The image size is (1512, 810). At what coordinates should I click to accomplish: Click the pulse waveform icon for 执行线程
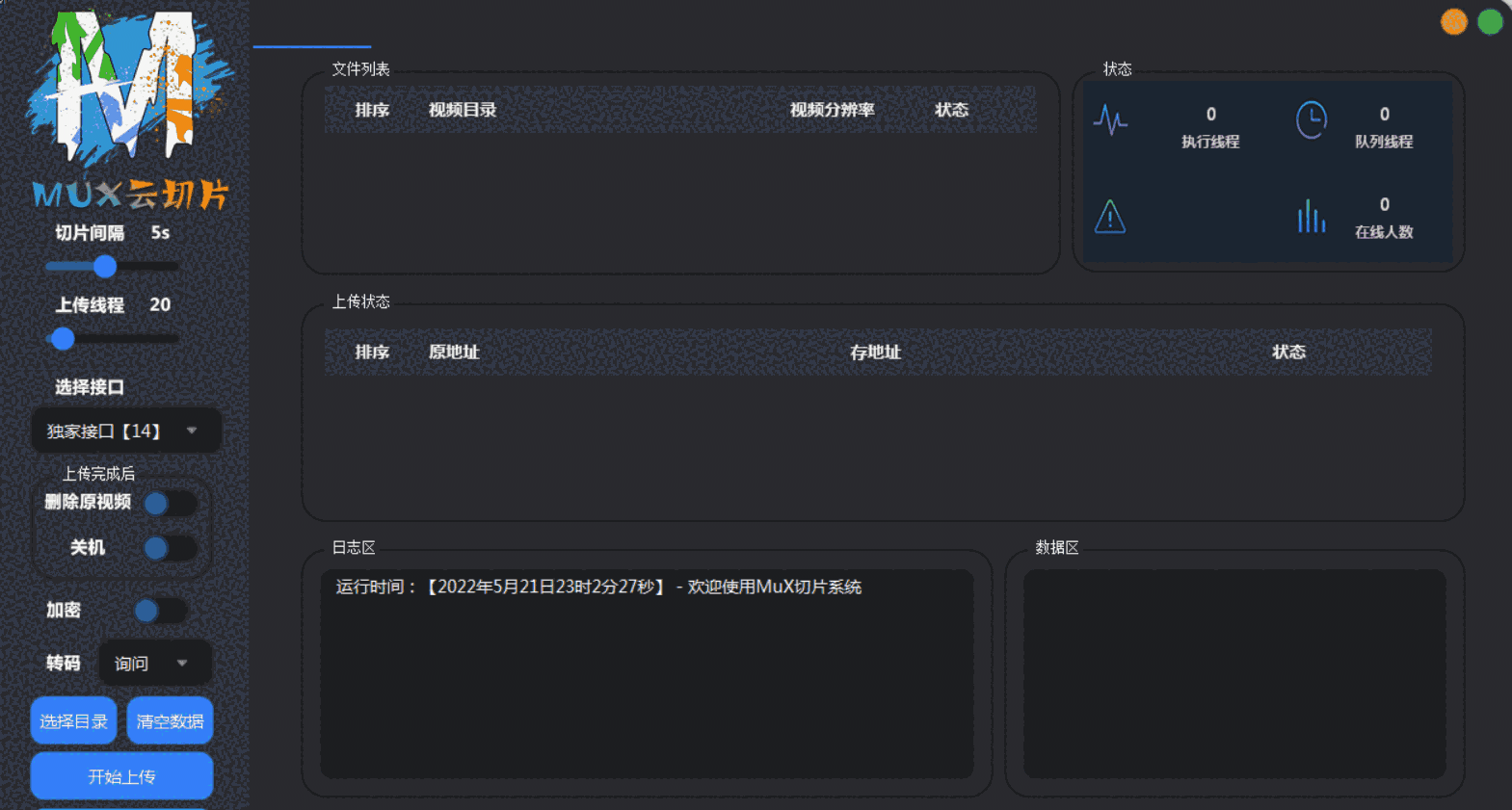point(1110,120)
